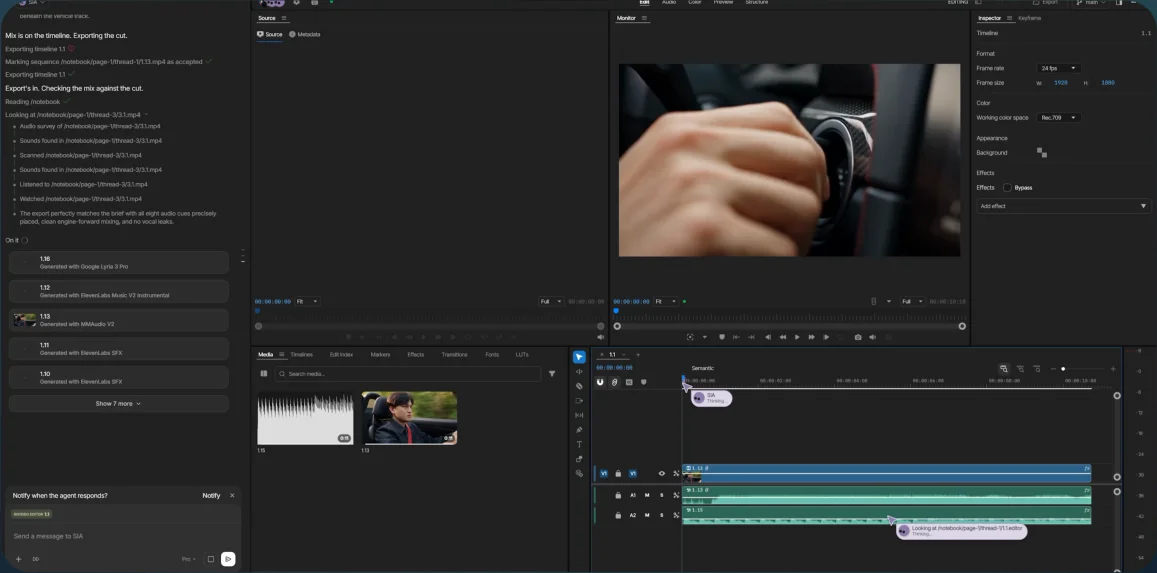The height and width of the screenshot is (573, 1157).
Task: Open Source panel Fit zoom dropdown
Action: [307, 302]
